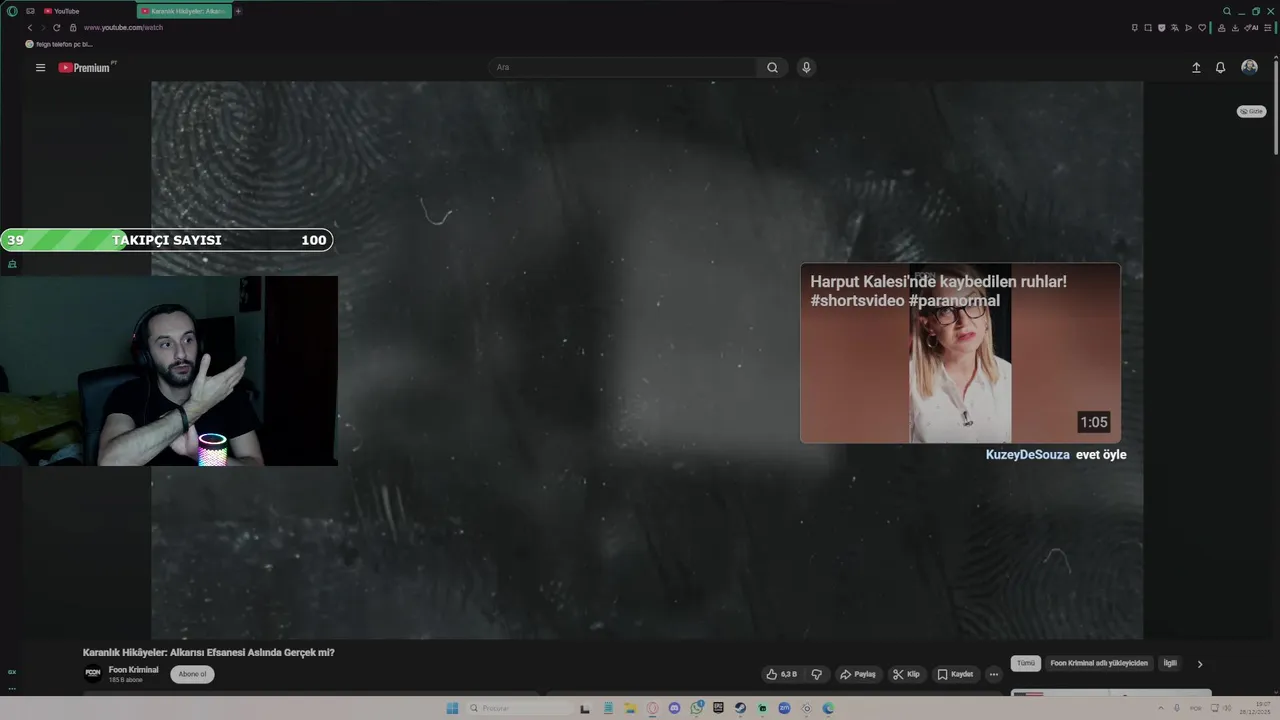Start voice search with microphone icon
The height and width of the screenshot is (720, 1280).
806,67
